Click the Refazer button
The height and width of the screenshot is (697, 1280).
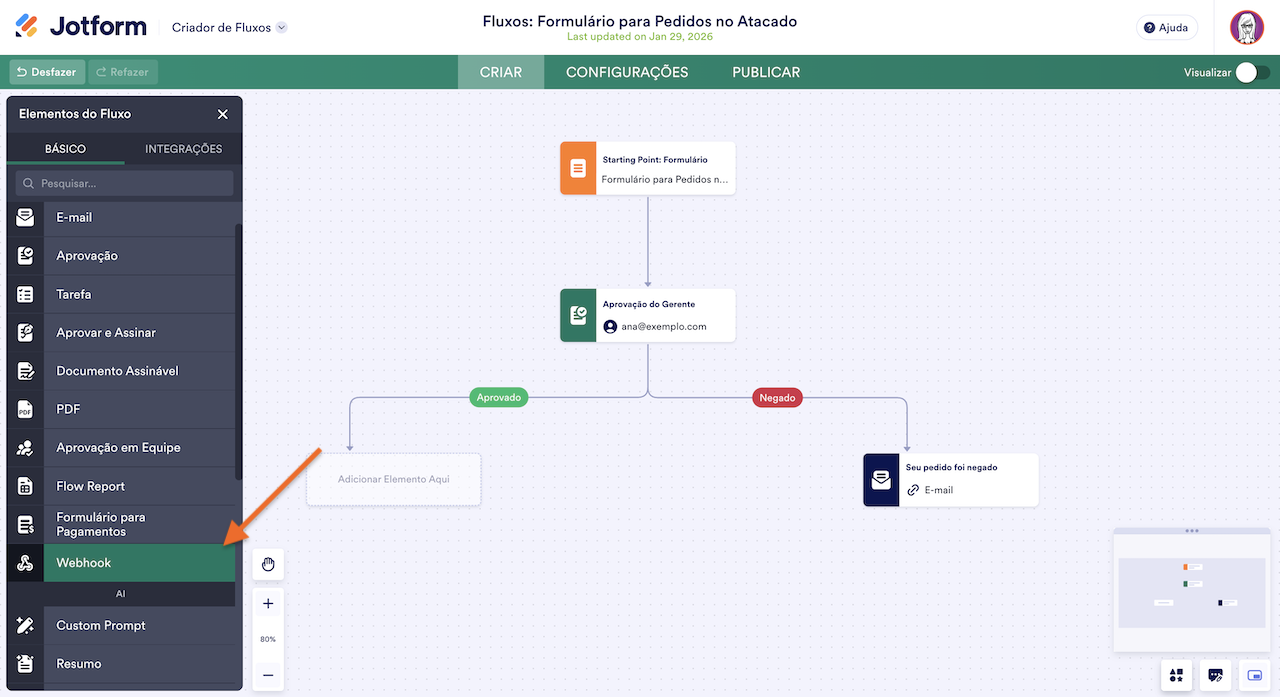tap(122, 72)
